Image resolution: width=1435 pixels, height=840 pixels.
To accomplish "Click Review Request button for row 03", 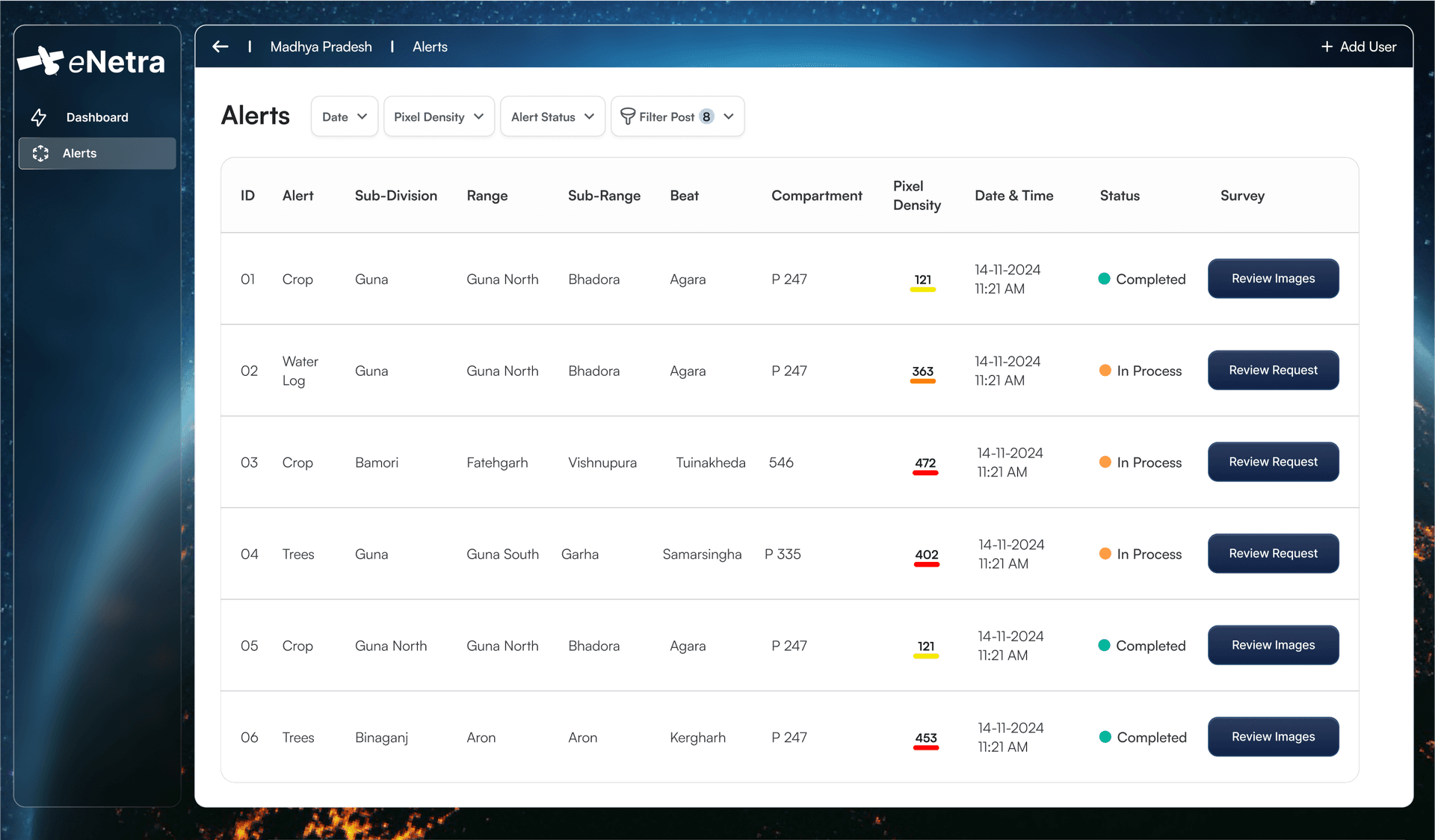I will tap(1273, 462).
